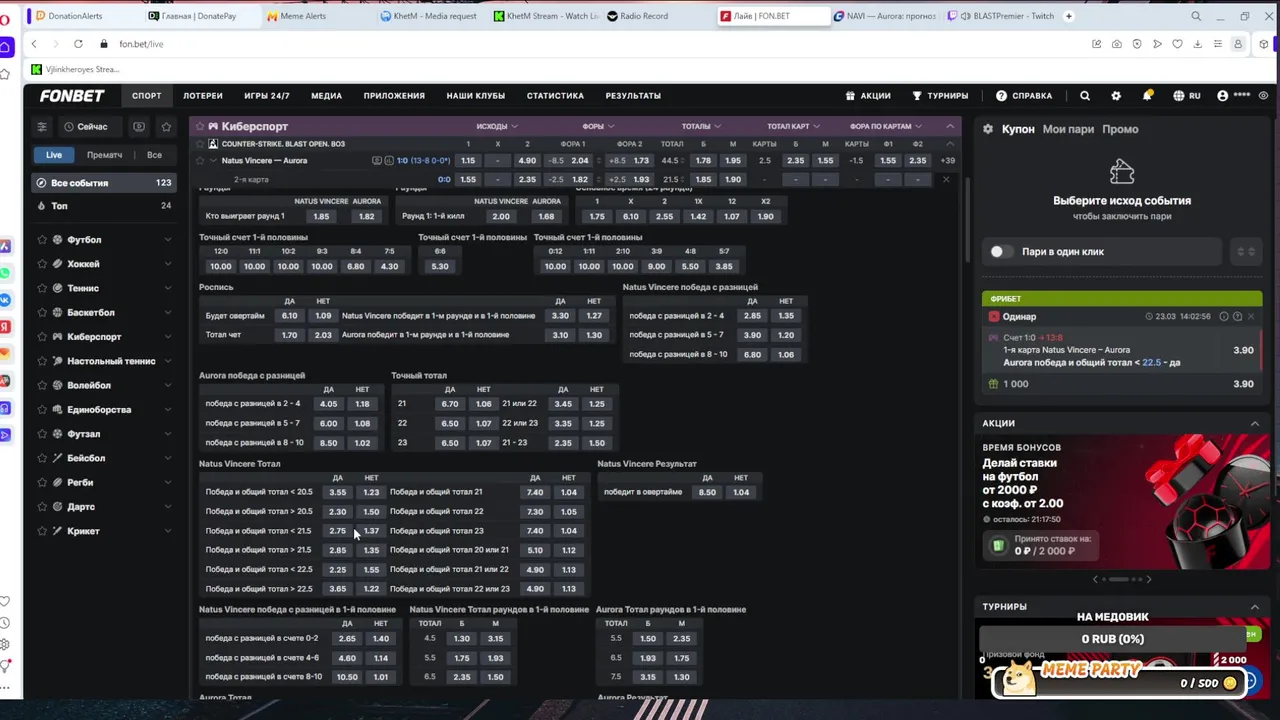Switch to Промо tab

1120,129
